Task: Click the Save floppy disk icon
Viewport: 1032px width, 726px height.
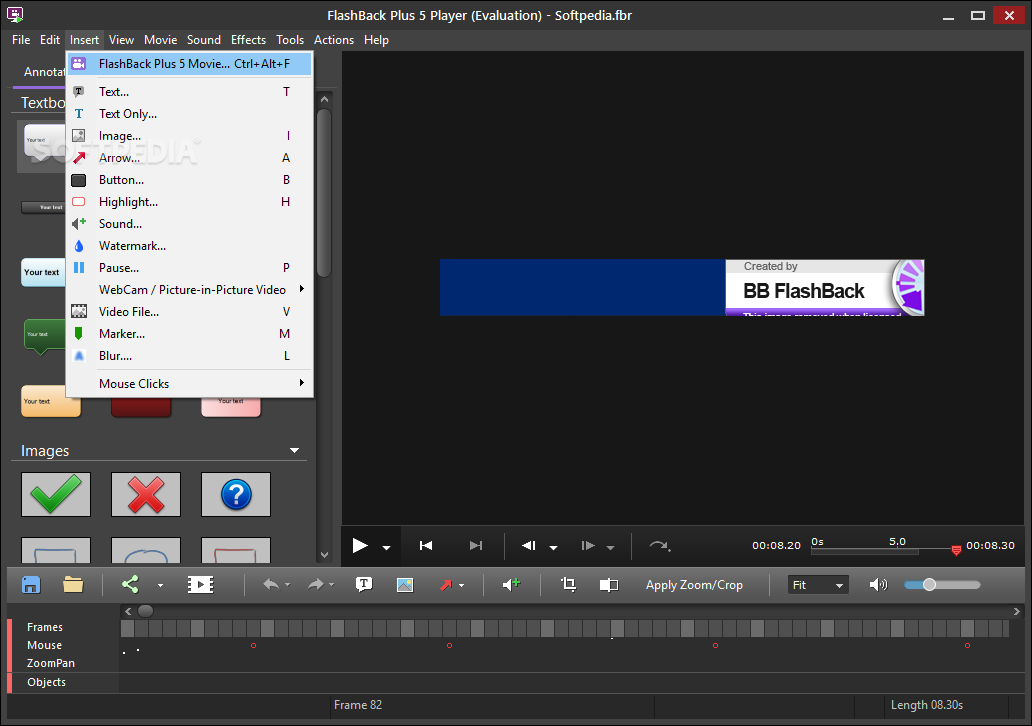Action: [31, 584]
